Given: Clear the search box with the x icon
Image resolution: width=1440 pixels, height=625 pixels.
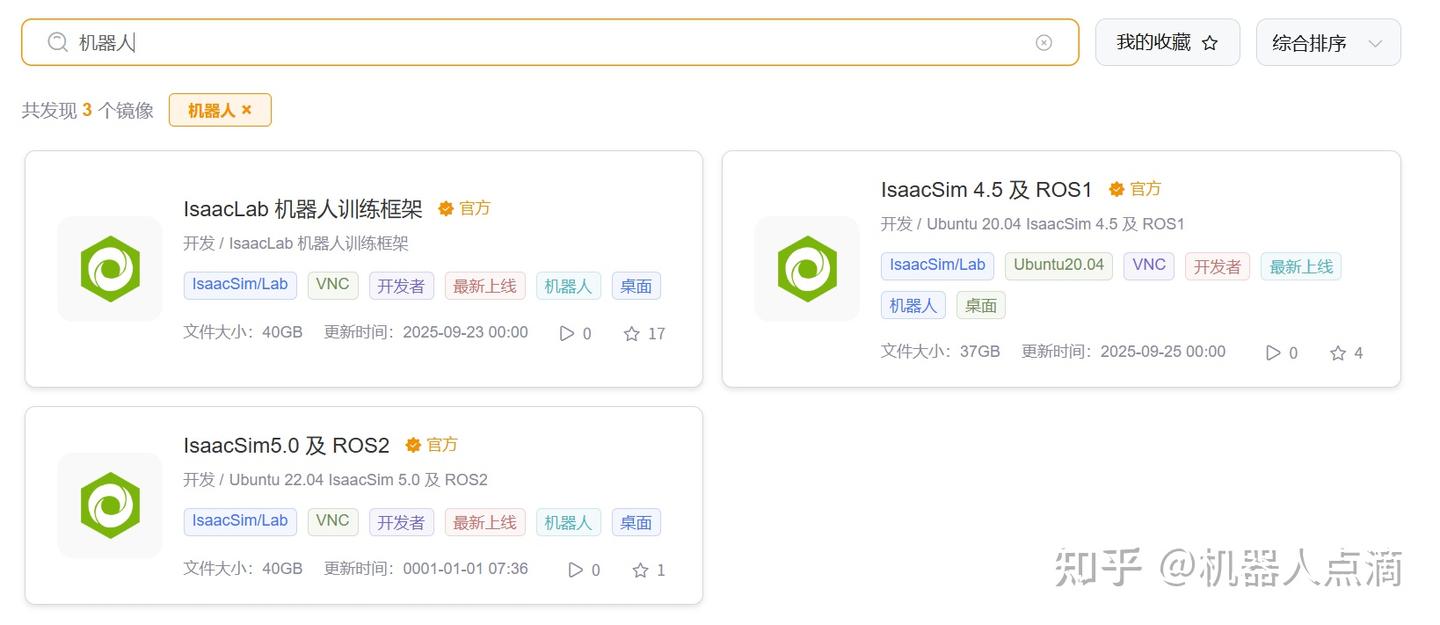Looking at the screenshot, I should (x=1044, y=42).
